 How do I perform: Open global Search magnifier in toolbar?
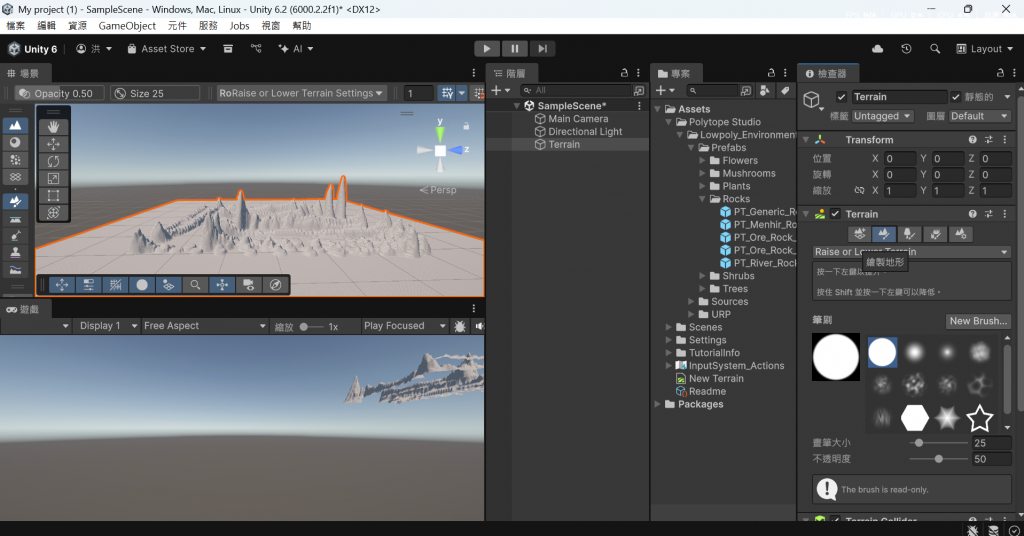[935, 49]
